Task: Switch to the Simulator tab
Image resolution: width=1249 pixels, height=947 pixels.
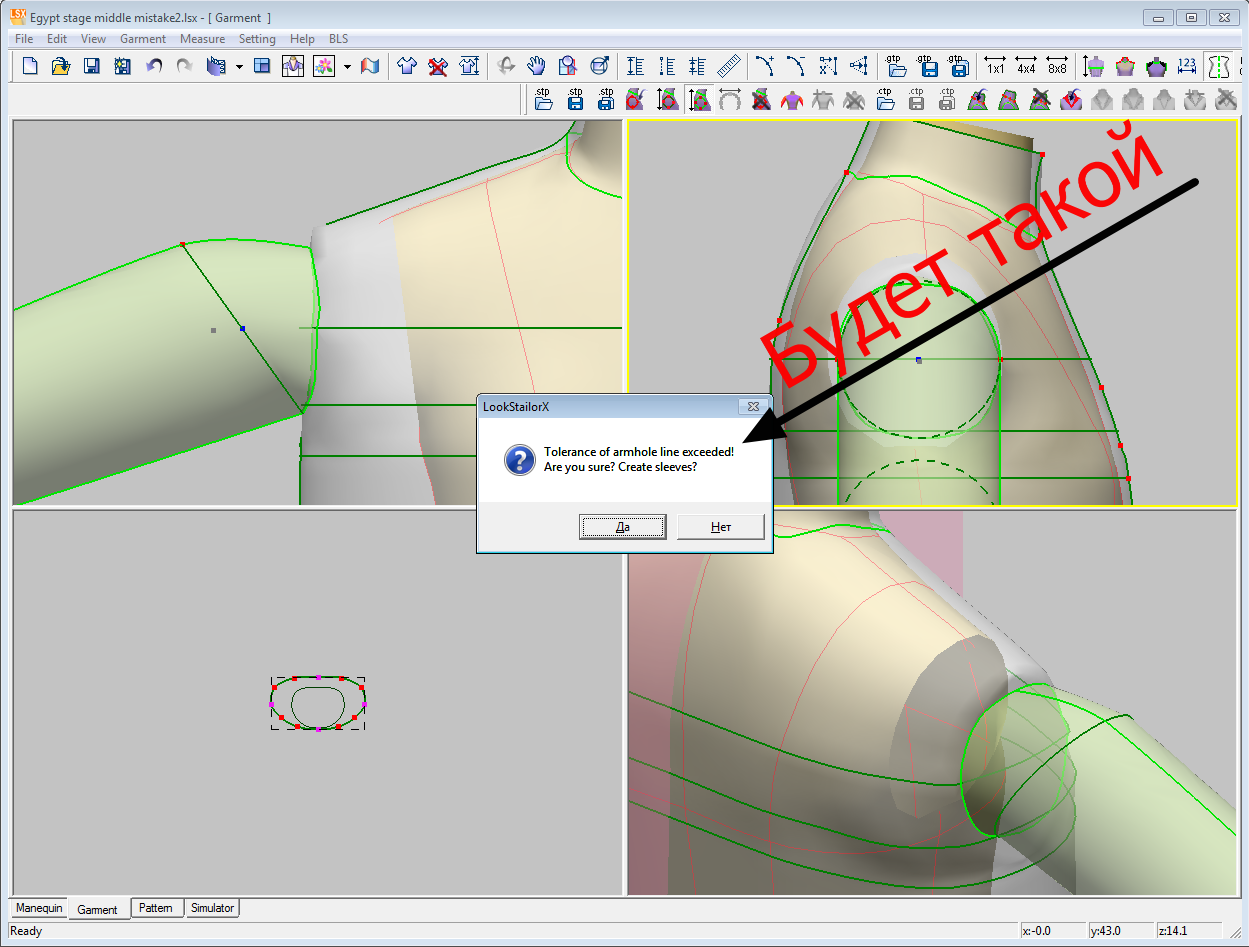Action: (212, 908)
